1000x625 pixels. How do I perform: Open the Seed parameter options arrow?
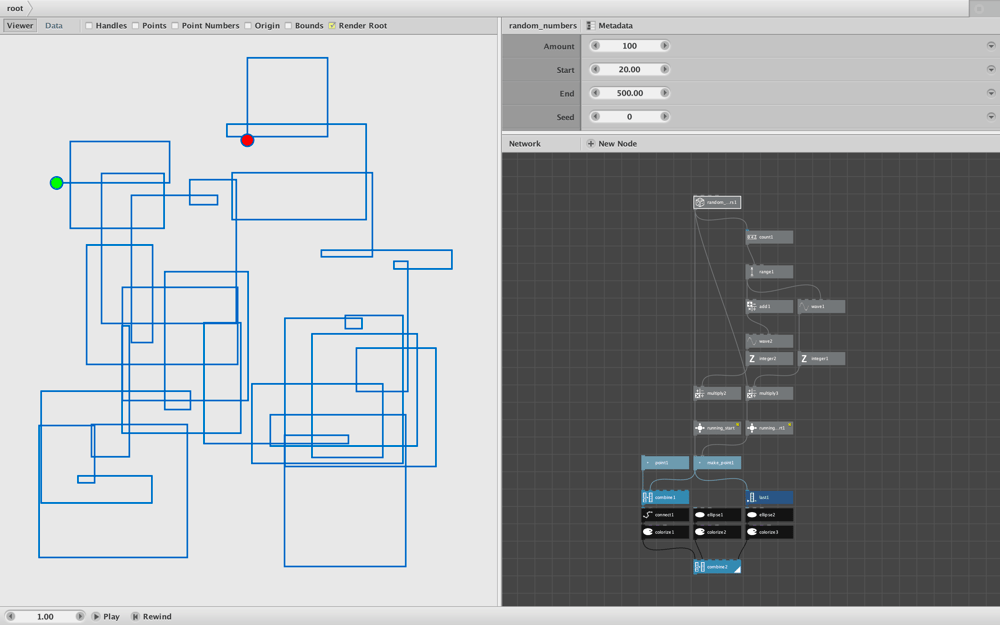click(991, 117)
